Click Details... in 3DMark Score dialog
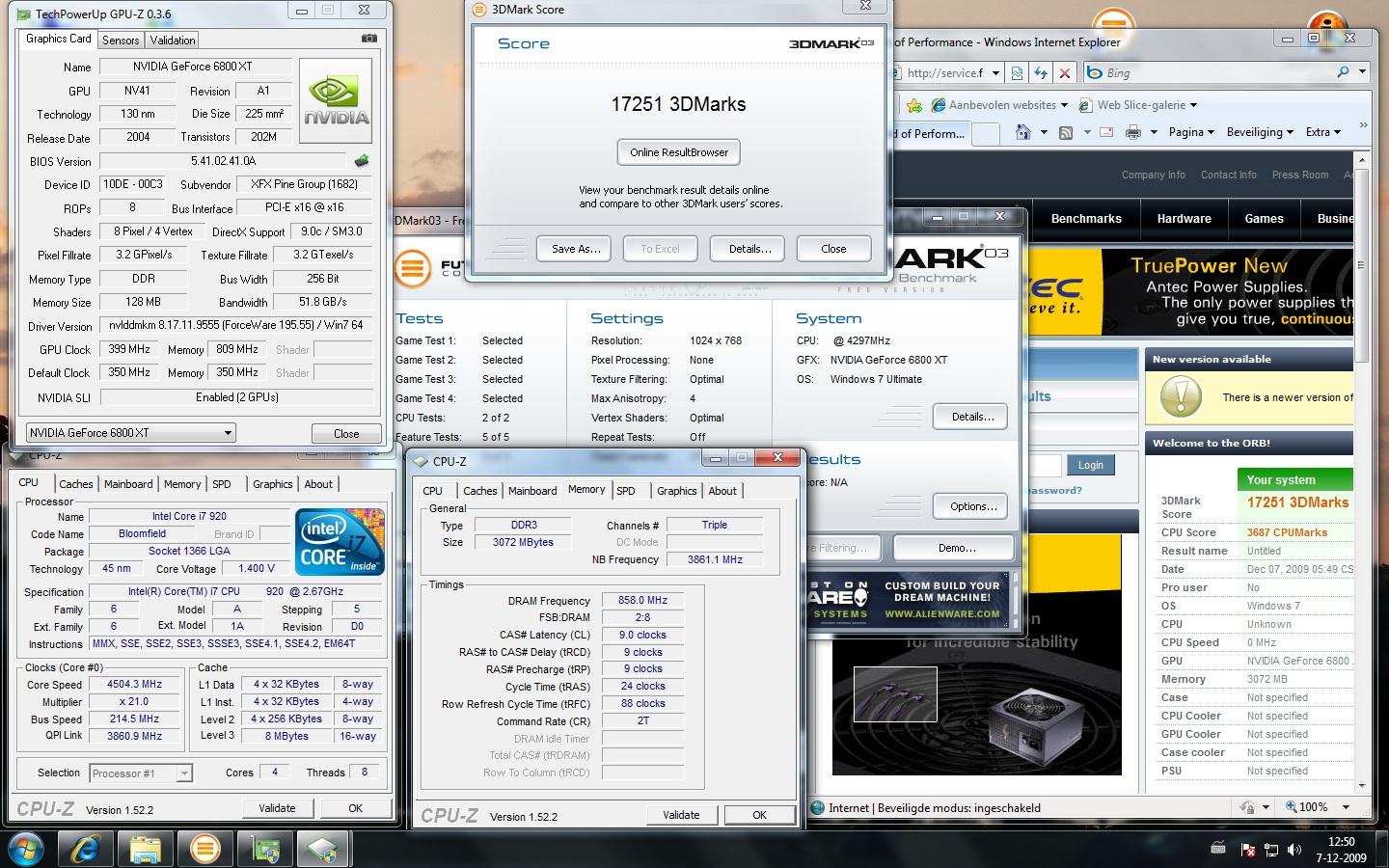Image resolution: width=1389 pixels, height=868 pixels. click(749, 249)
